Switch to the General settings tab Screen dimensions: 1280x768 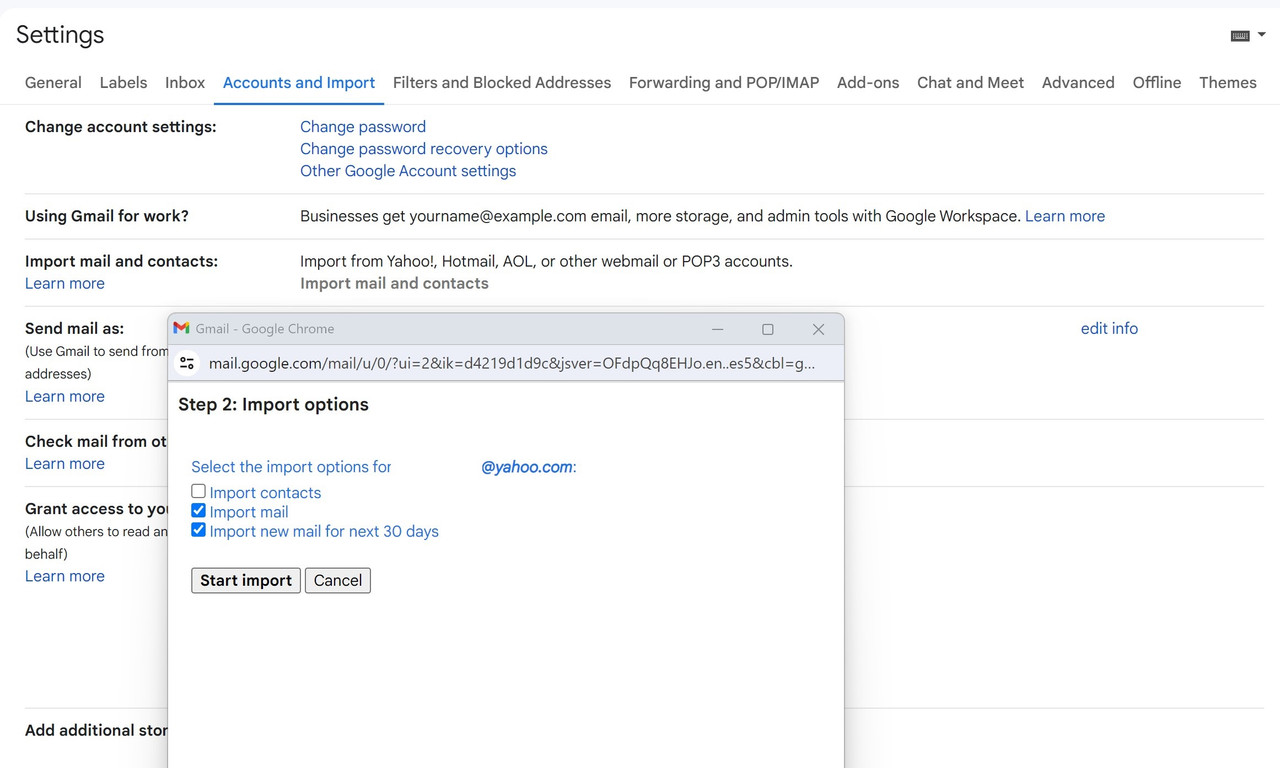(52, 82)
